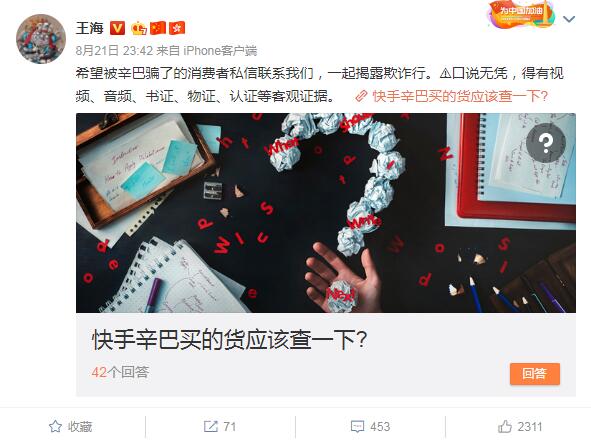Click the China flag badge icon
This screenshot has height=445, width=591.
click(158, 28)
